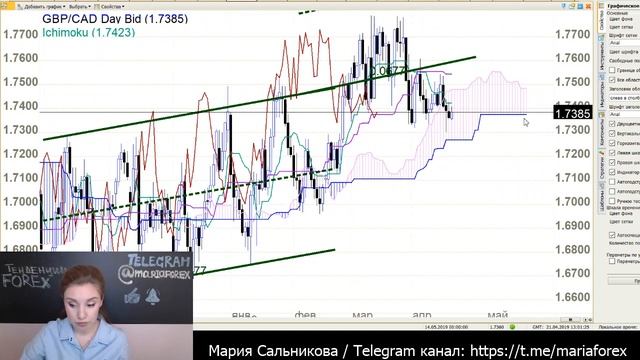Click Локальное время status bar entry
640x360 pixels.
click(x=619, y=327)
